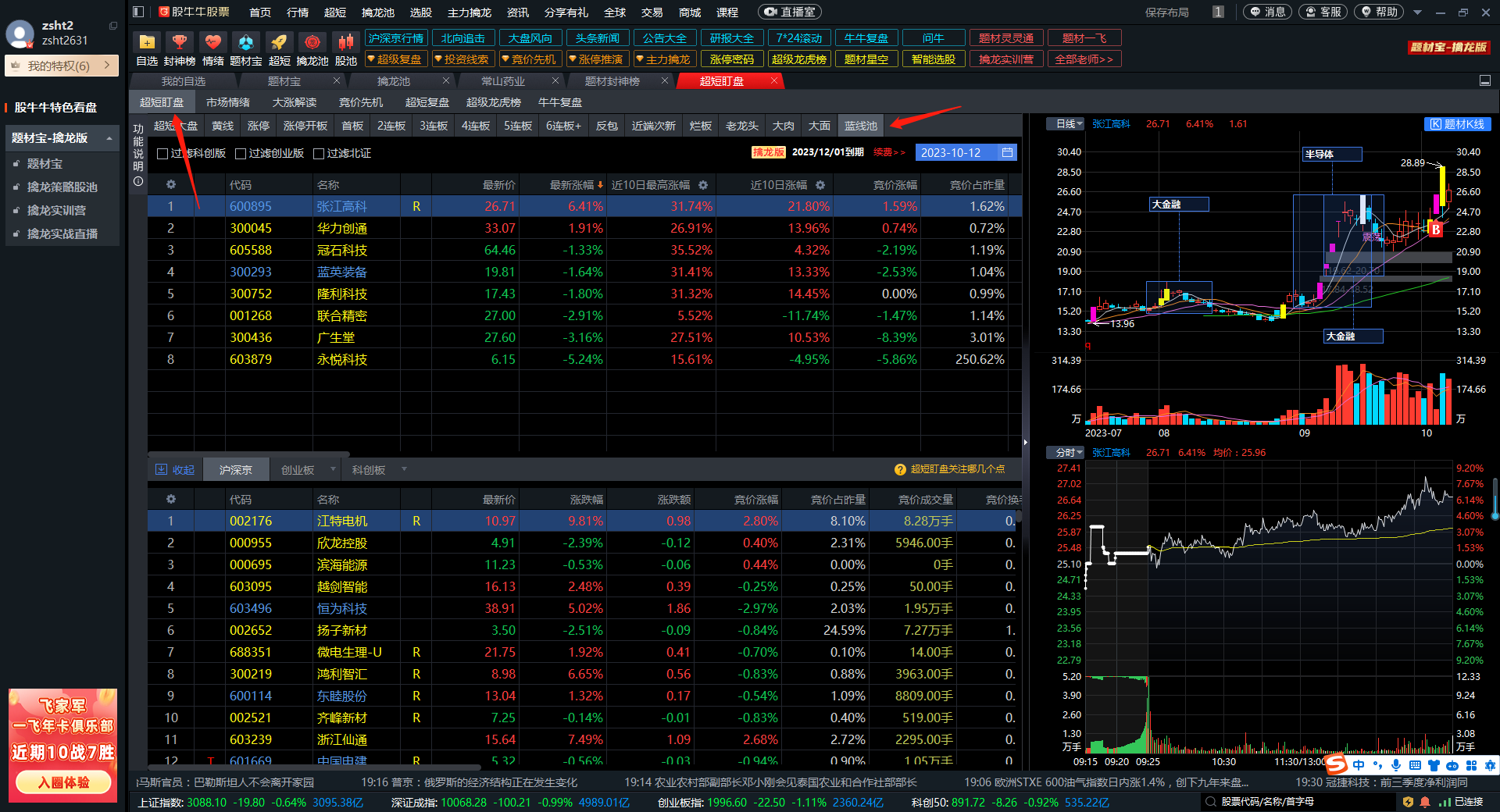Collapse the 题材宝-擒龙版 sidebar section
The image size is (1500, 812).
point(109,138)
